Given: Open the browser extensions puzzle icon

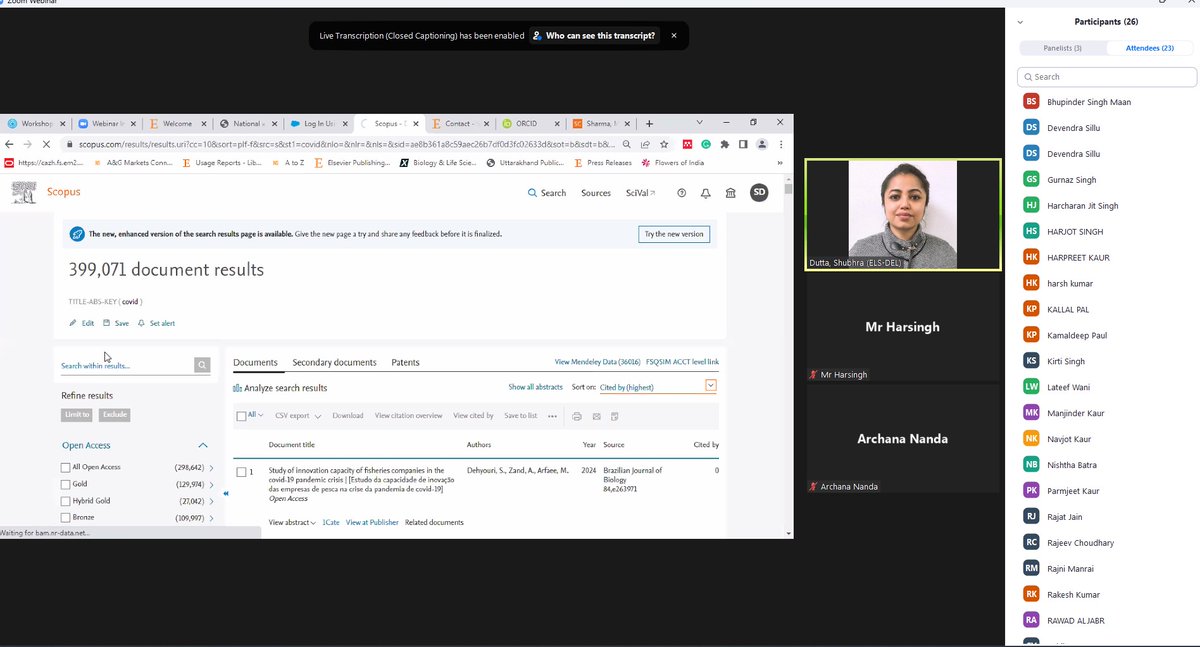Looking at the screenshot, I should coord(724,144).
